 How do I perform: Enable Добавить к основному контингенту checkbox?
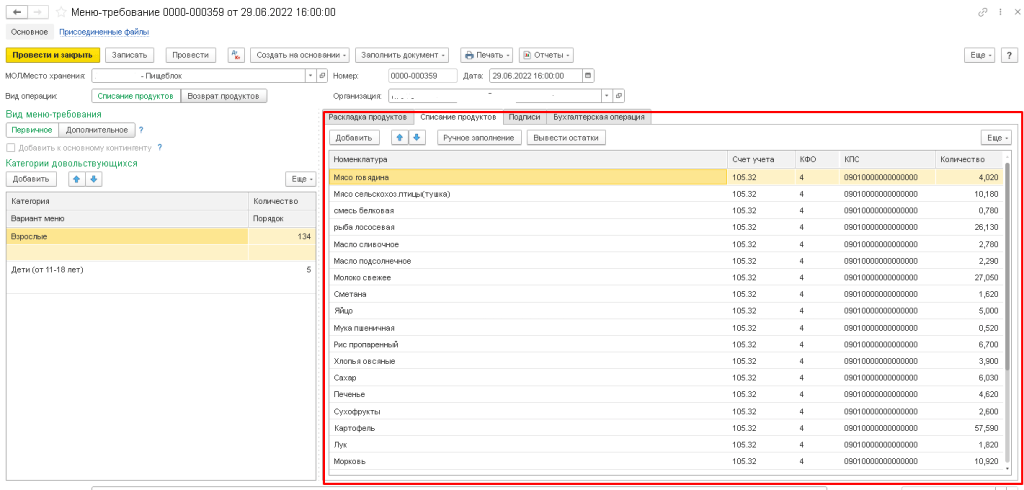[x=11, y=147]
